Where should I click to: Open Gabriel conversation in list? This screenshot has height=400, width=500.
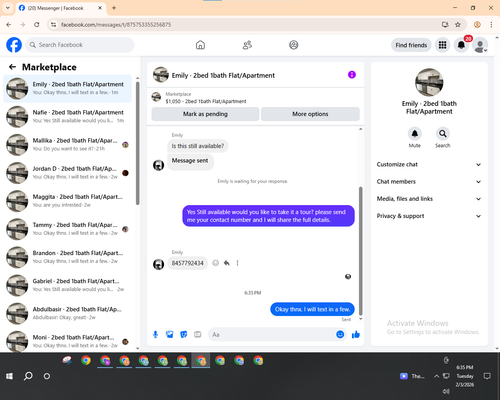click(x=67, y=285)
